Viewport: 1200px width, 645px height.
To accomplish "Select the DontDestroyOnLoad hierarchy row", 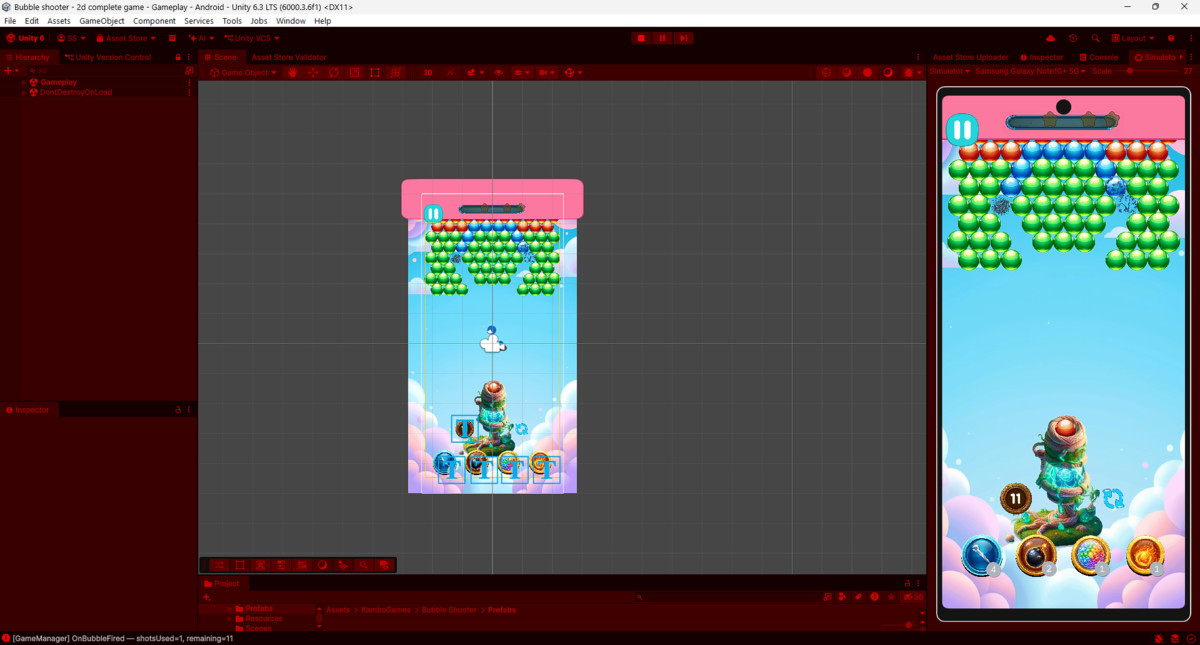I will pyautogui.click(x=98, y=92).
